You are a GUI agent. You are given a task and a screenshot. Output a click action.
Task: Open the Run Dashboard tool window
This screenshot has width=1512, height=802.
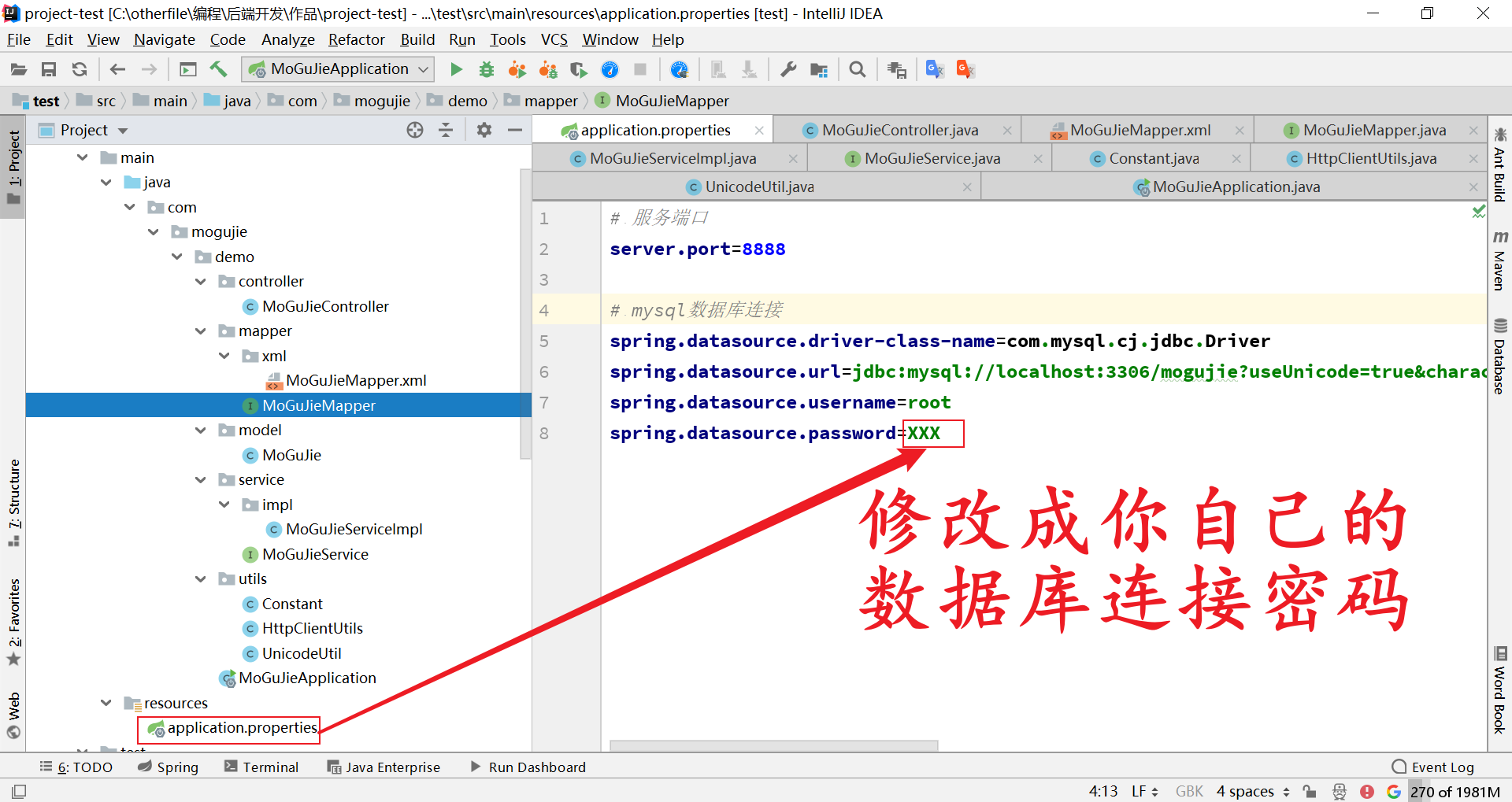click(528, 767)
